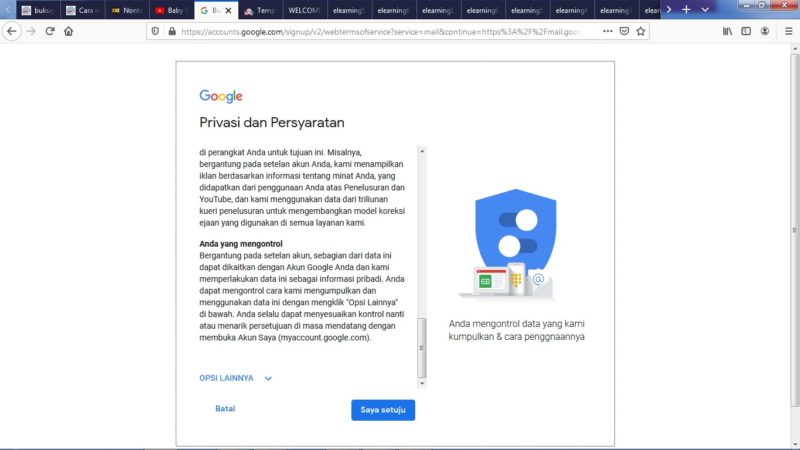The image size is (800, 450).
Task: Switch to the 'Nonto' tab
Action: 127,10
